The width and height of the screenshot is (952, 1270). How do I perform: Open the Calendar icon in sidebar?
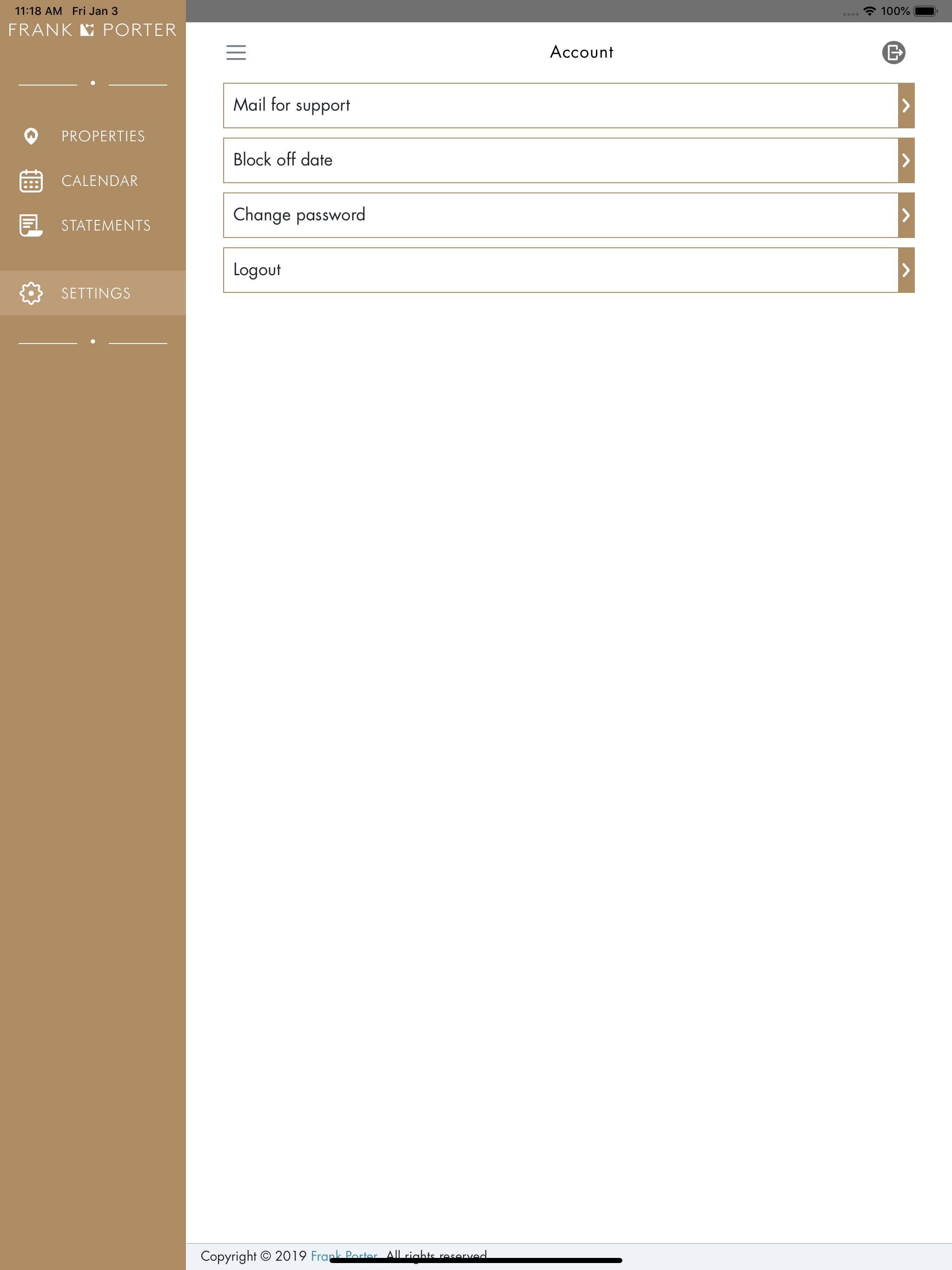[31, 181]
